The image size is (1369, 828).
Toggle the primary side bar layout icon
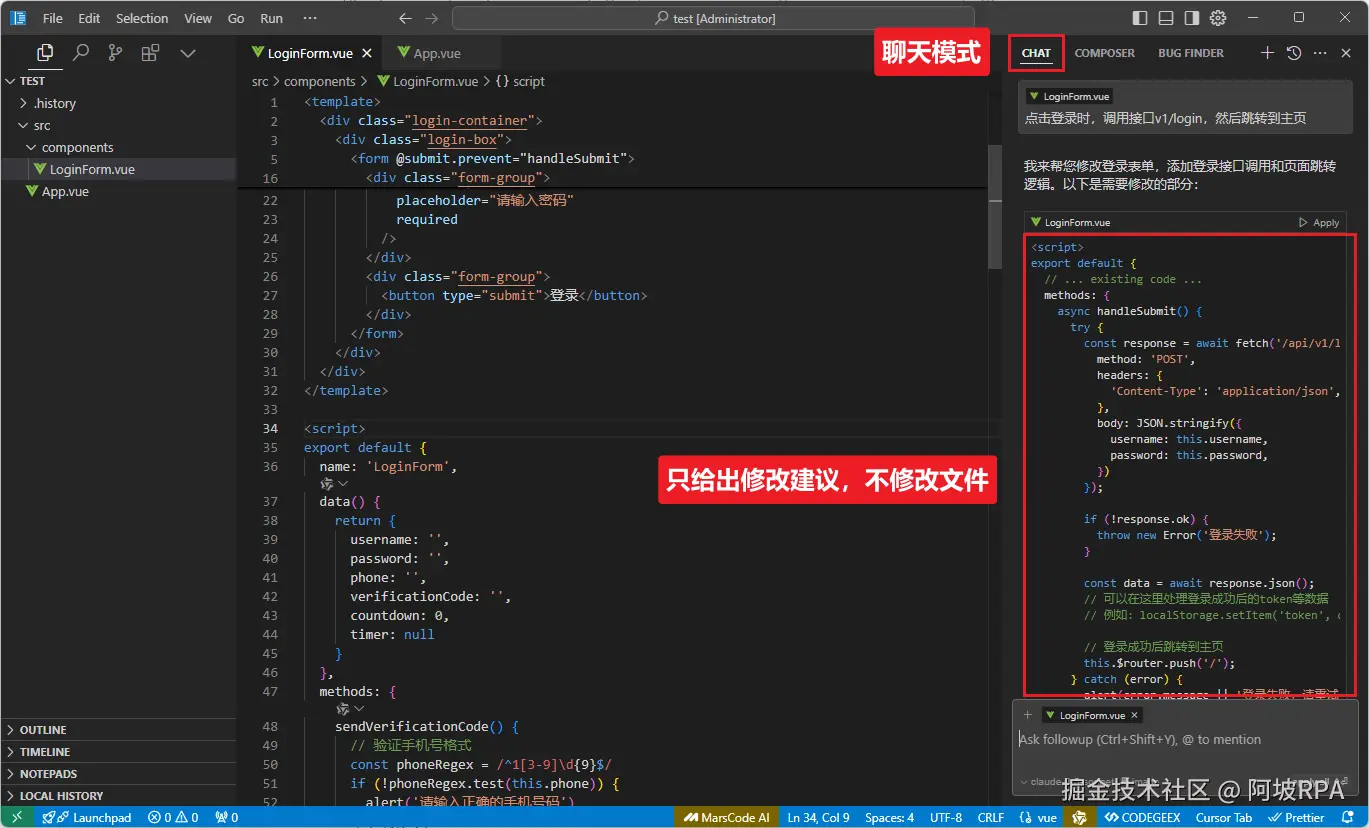(x=1140, y=18)
